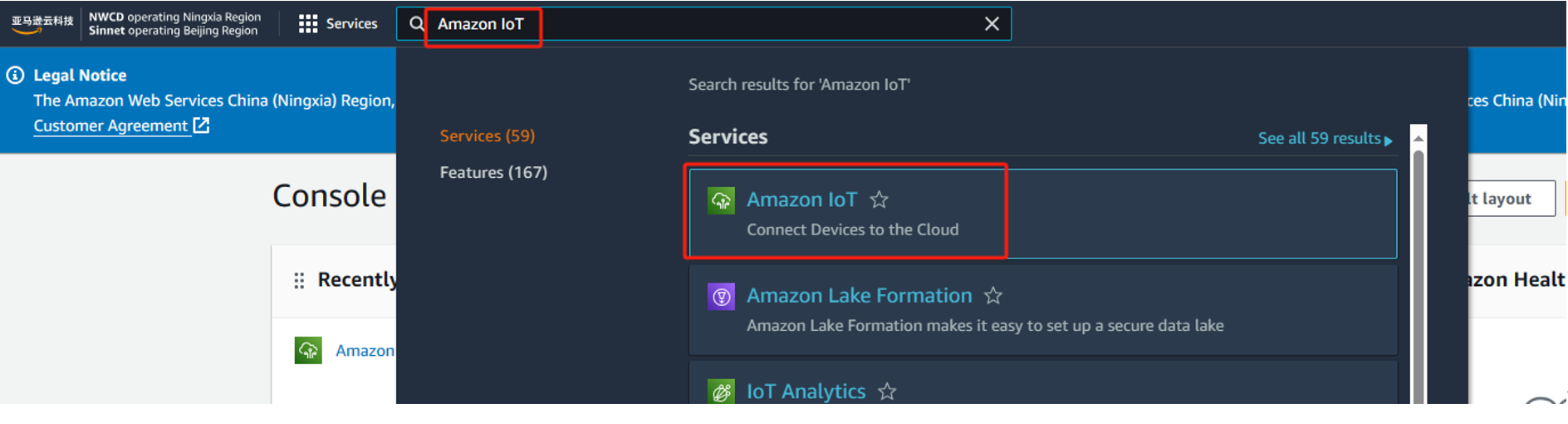The image size is (1568, 424).
Task: Click scrollbar up arrow in results
Action: pos(1419,138)
